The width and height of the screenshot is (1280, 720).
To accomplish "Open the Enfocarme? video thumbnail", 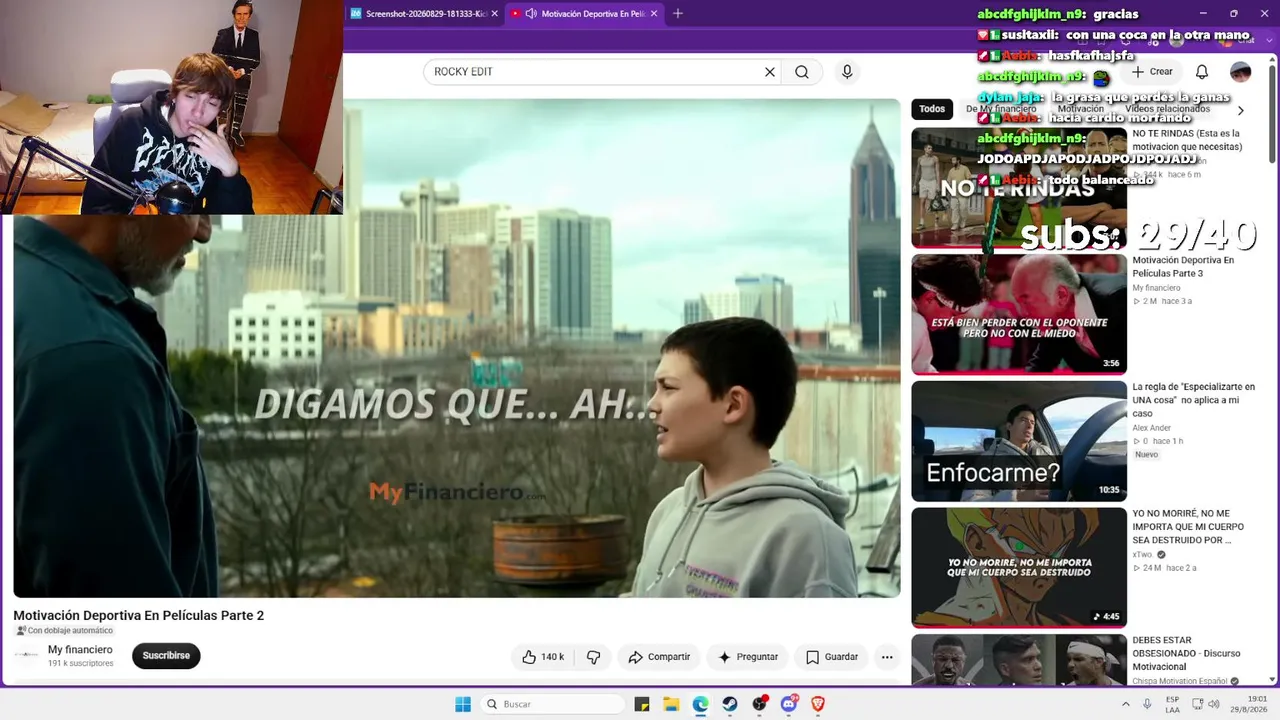I will [x=1019, y=441].
